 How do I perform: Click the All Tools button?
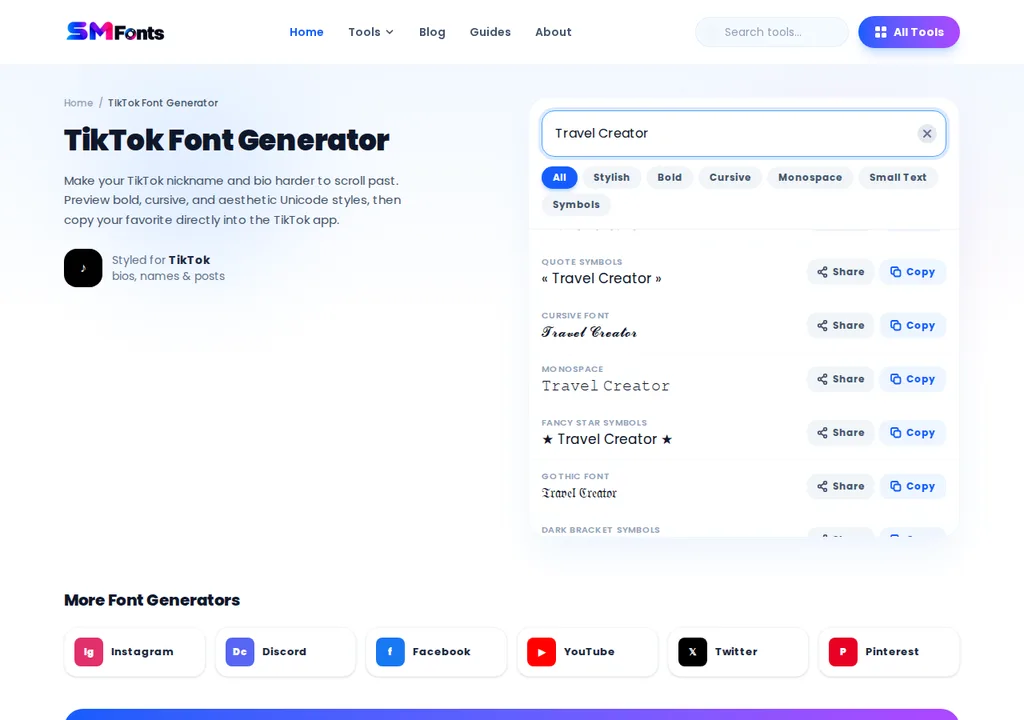(x=909, y=32)
